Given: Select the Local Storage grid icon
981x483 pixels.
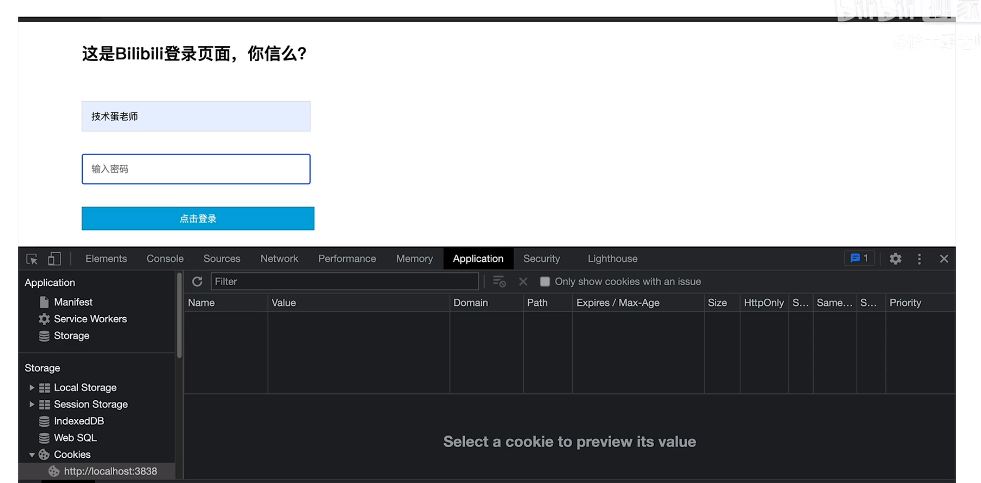Looking at the screenshot, I should point(44,388).
